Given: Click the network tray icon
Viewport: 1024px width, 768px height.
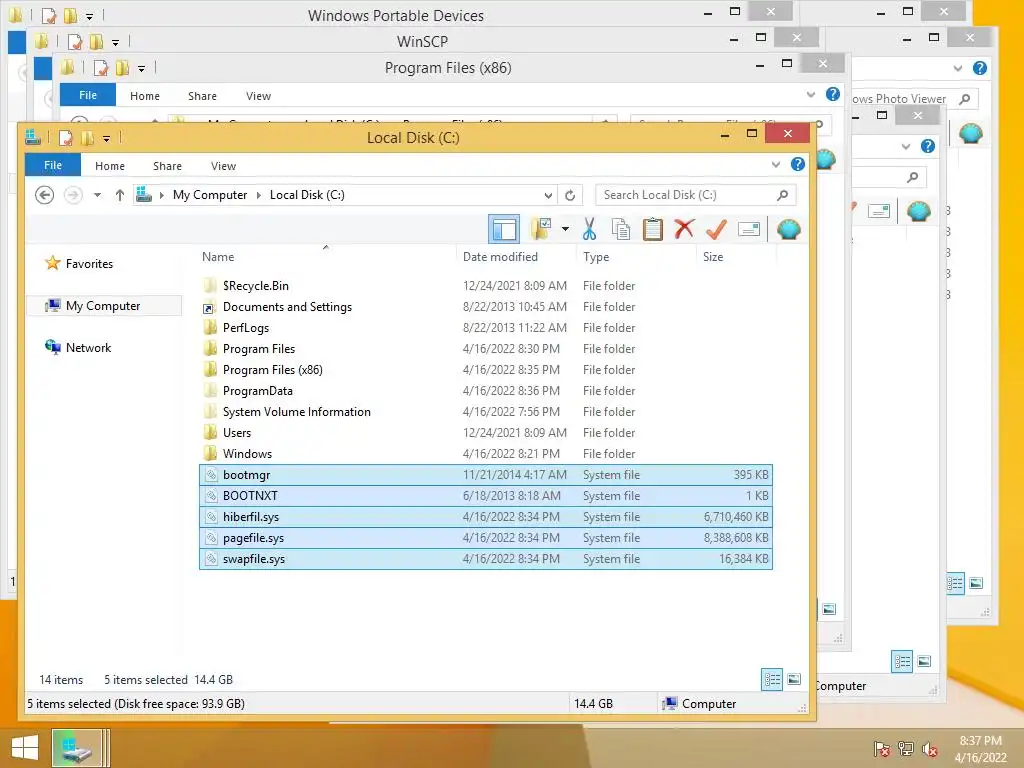Looking at the screenshot, I should 906,749.
